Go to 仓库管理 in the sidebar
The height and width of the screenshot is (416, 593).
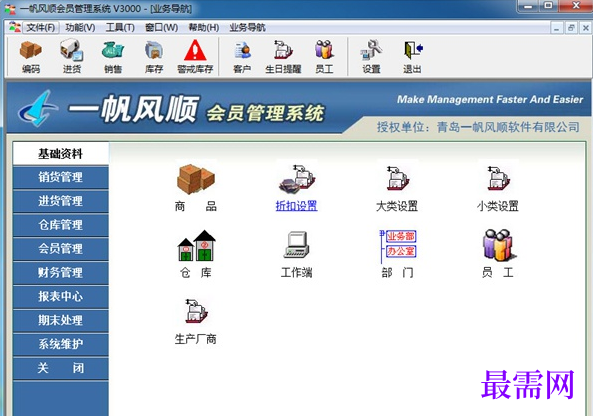pyautogui.click(x=61, y=225)
